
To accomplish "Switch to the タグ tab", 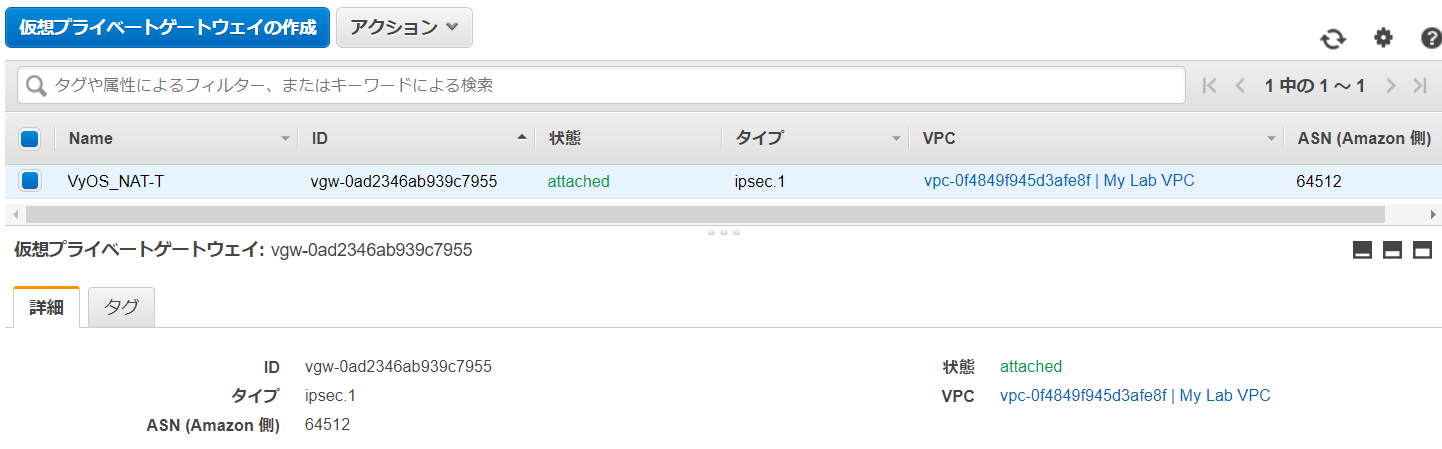I will pyautogui.click(x=122, y=307).
